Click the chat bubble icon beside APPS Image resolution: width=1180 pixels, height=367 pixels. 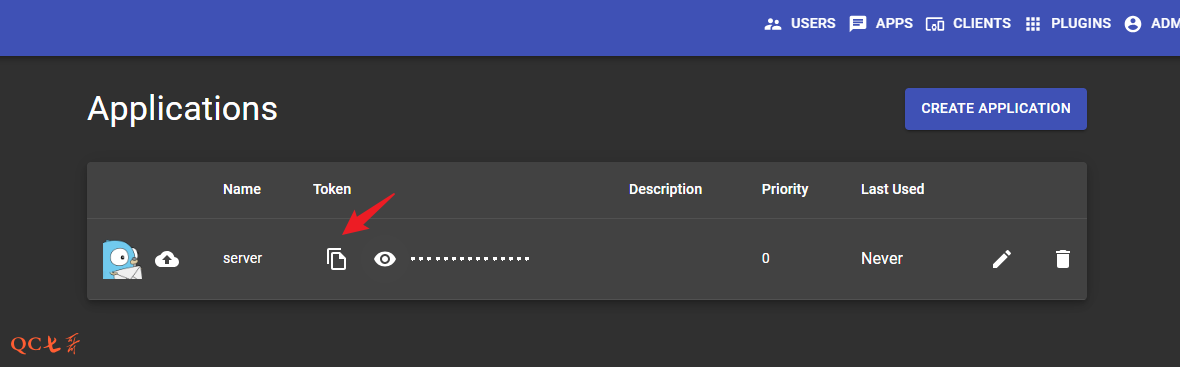(x=858, y=24)
